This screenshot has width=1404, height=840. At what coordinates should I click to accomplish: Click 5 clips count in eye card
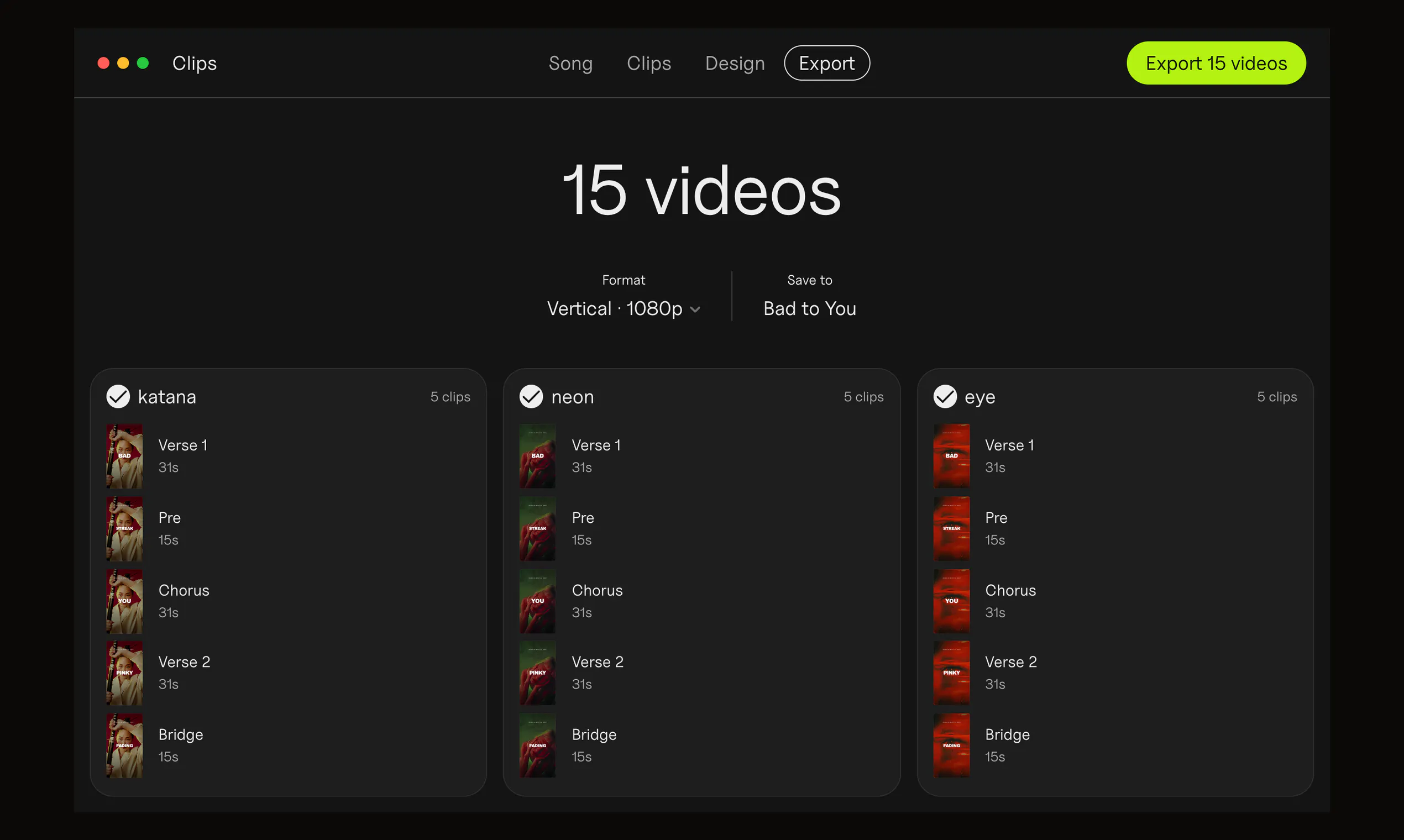pos(1277,397)
